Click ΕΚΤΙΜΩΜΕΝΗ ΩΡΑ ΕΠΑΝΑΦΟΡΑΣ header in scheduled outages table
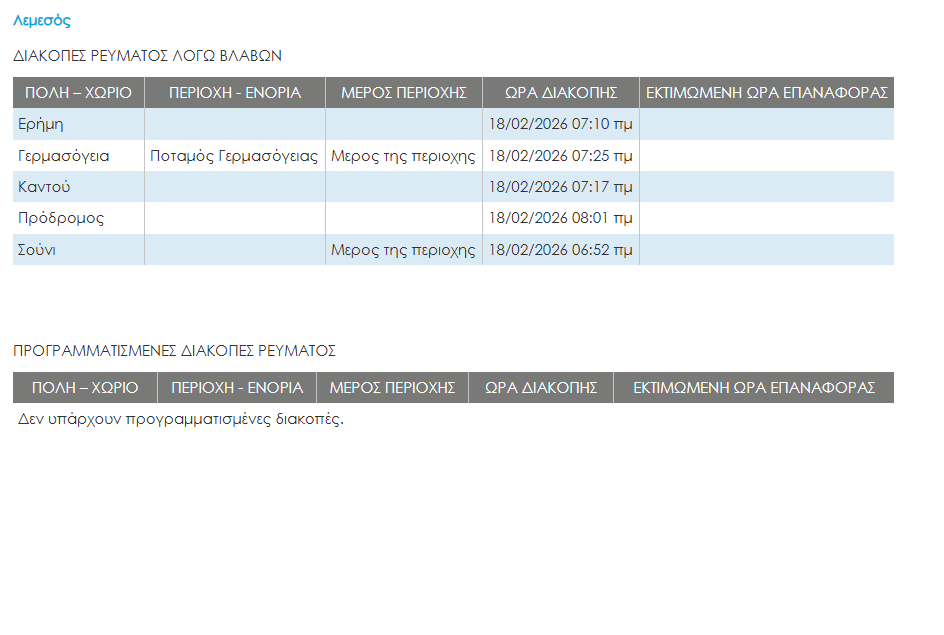This screenshot has height=635, width=944. [753, 388]
